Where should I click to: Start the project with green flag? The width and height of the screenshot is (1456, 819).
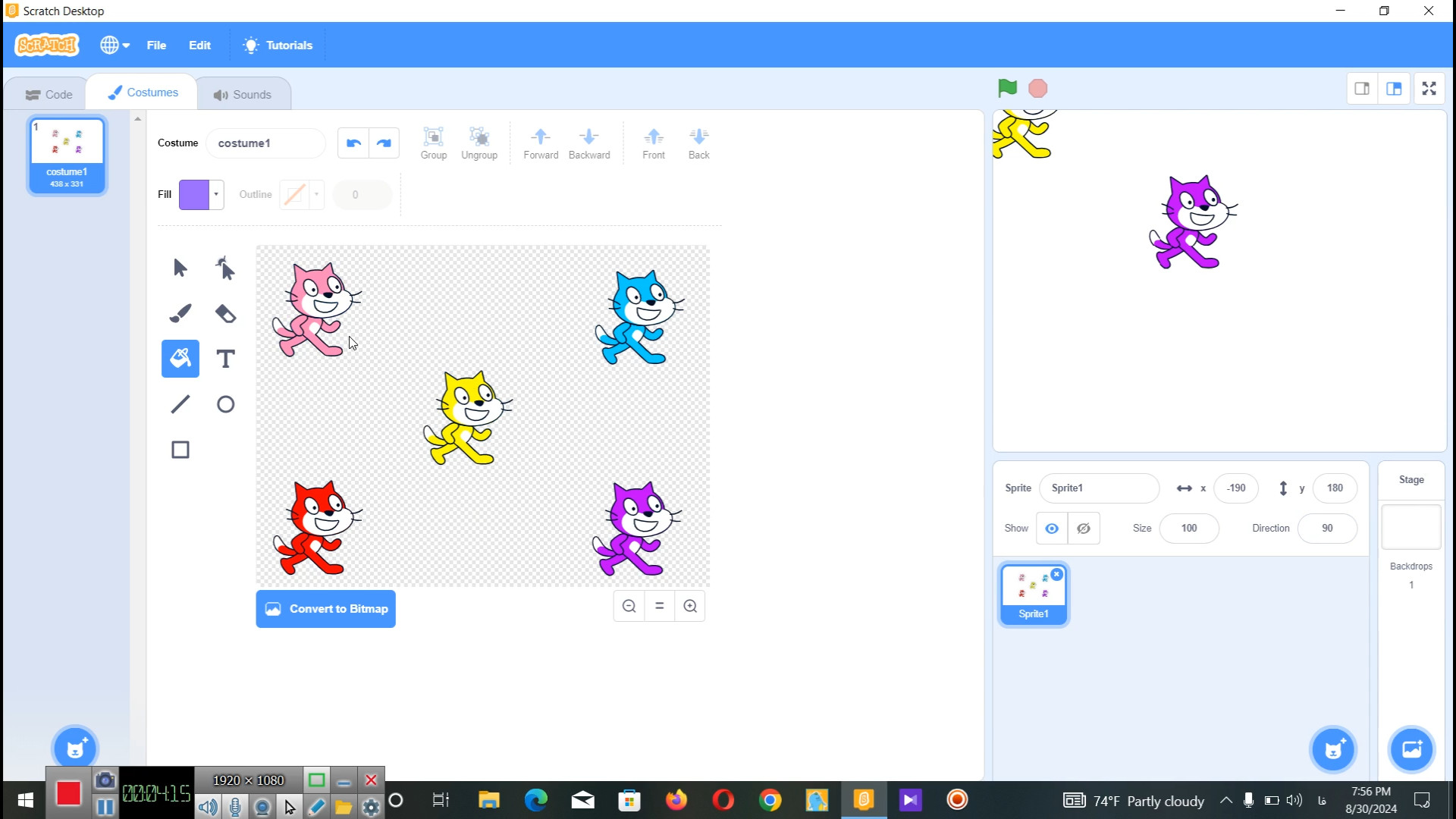pos(1008,89)
